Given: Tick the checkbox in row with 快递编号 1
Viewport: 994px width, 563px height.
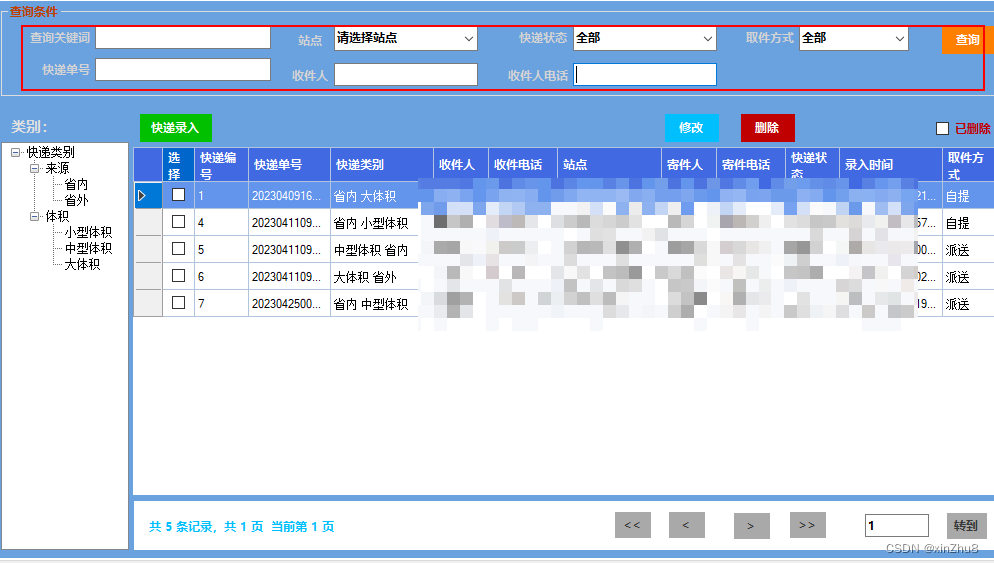Looking at the screenshot, I should pyautogui.click(x=179, y=195).
